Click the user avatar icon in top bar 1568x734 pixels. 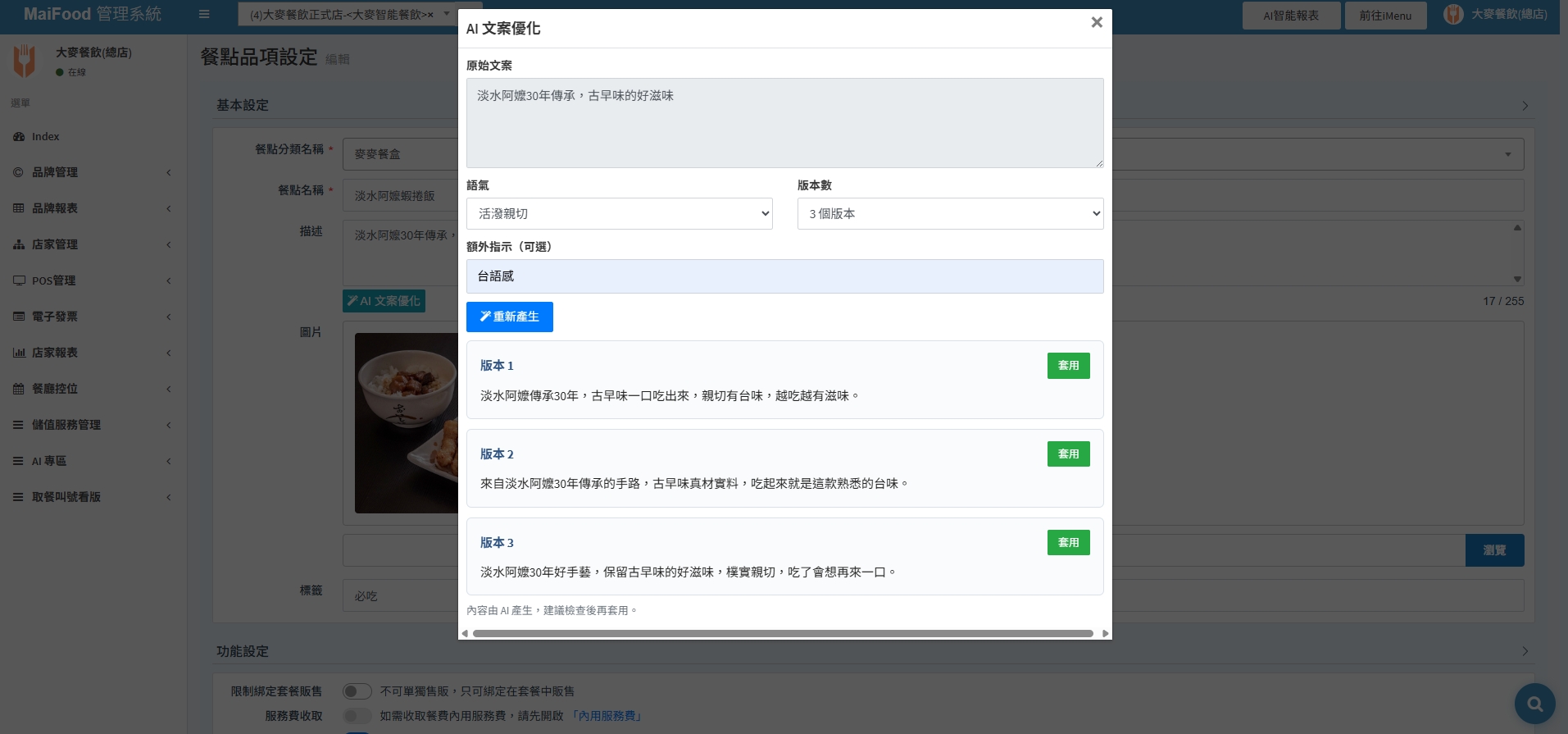(x=1453, y=14)
